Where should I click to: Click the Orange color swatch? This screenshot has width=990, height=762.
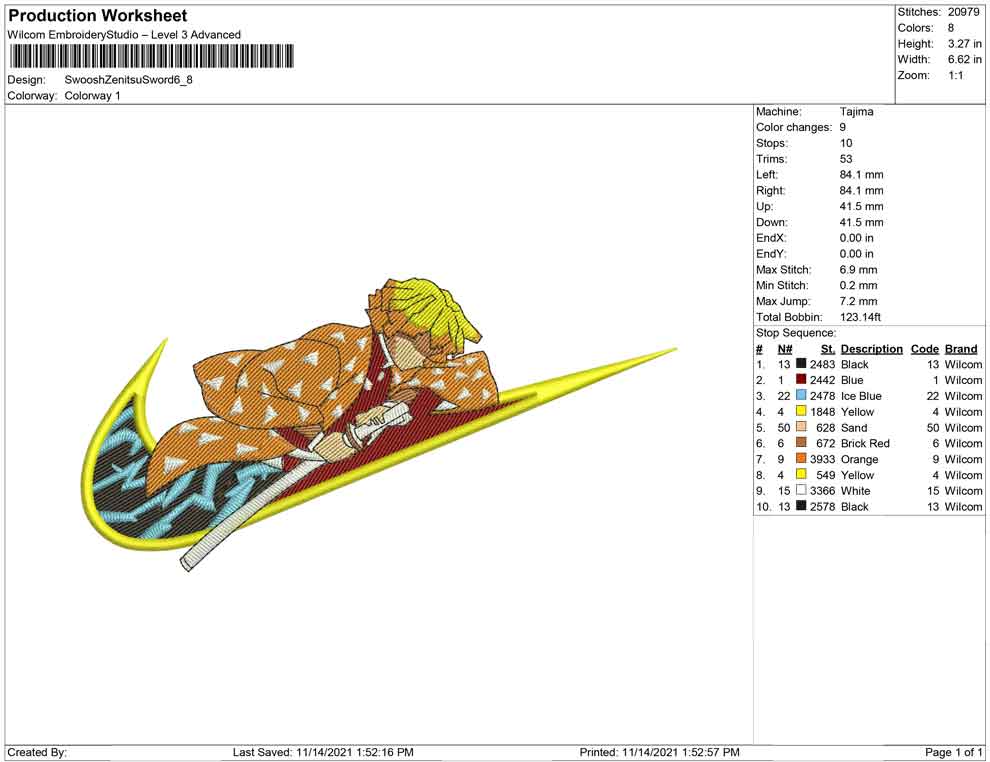click(801, 458)
